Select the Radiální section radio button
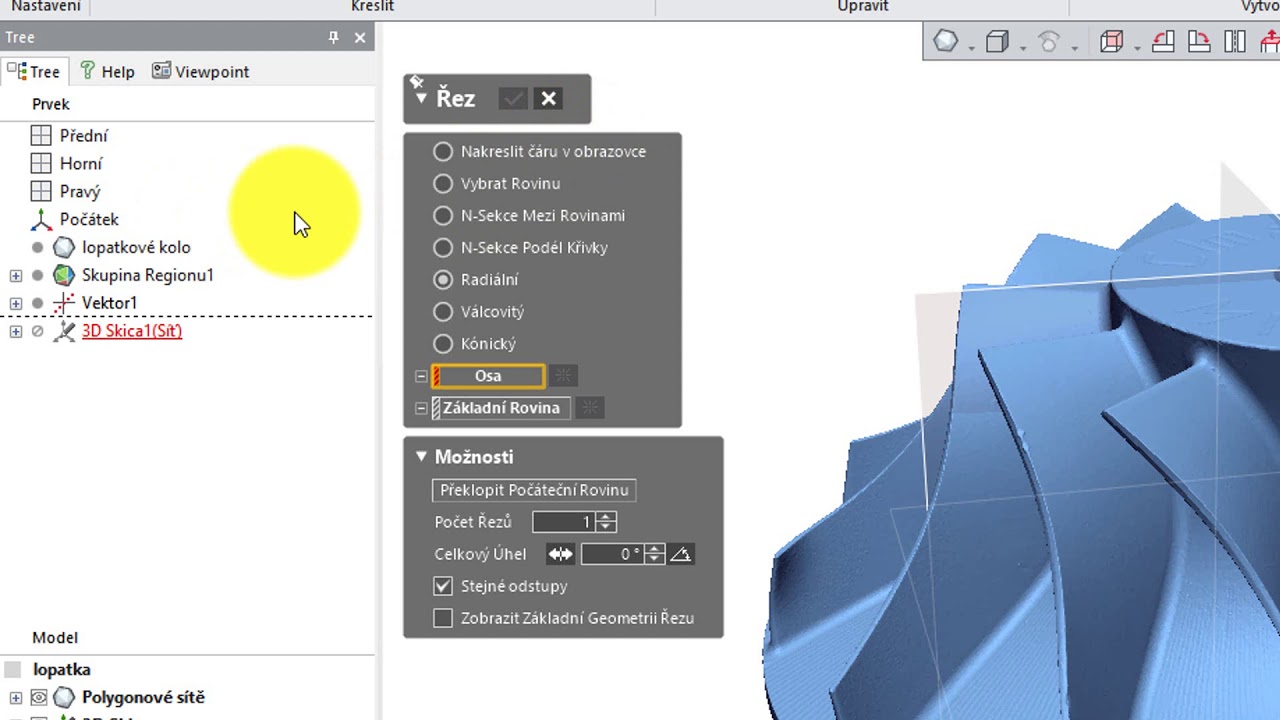1280x720 pixels. click(443, 280)
